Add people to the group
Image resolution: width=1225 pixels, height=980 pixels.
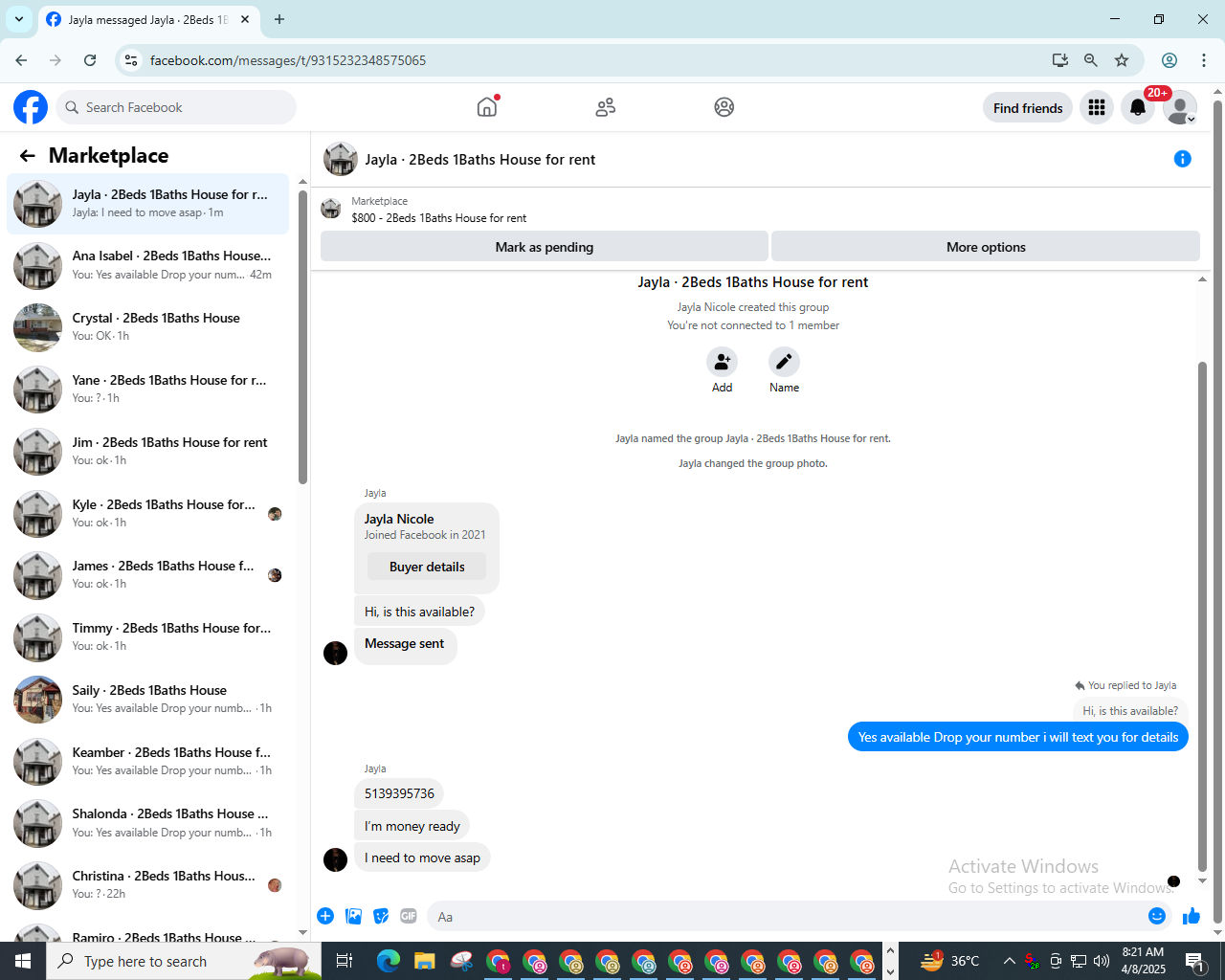coord(722,362)
